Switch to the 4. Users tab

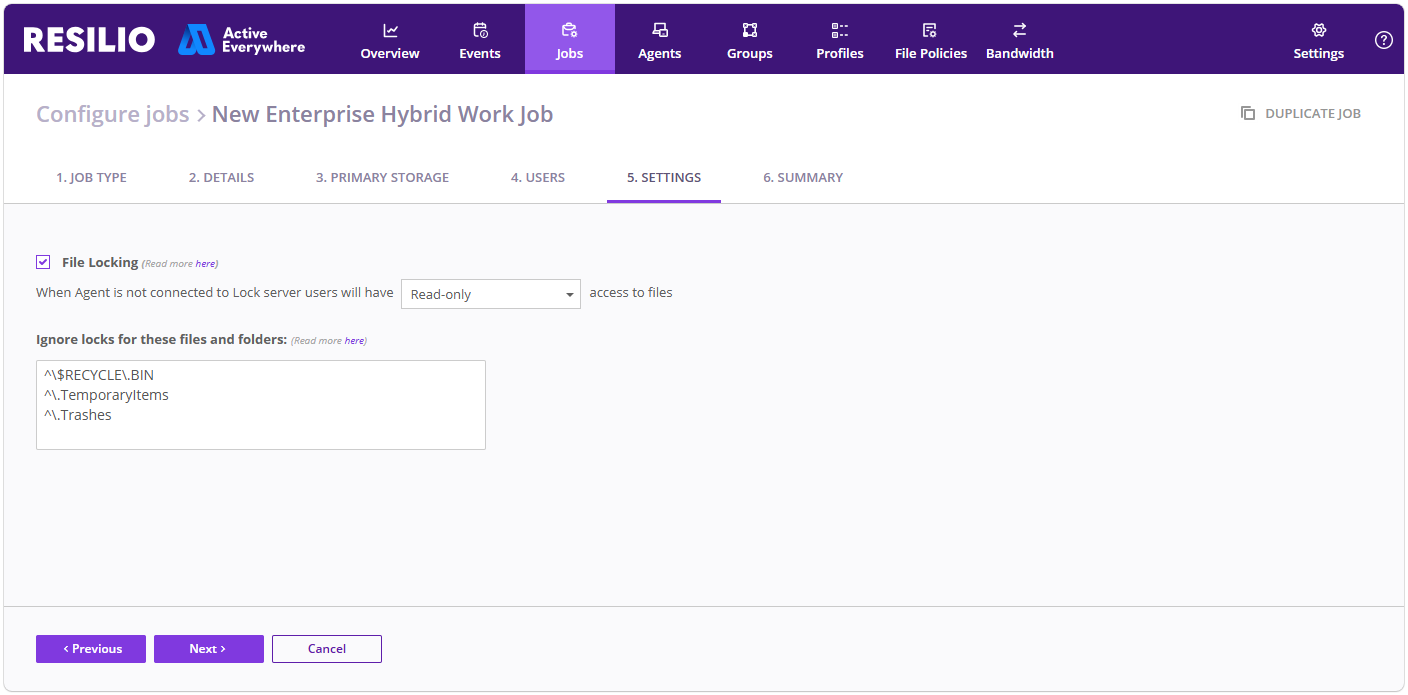(538, 177)
